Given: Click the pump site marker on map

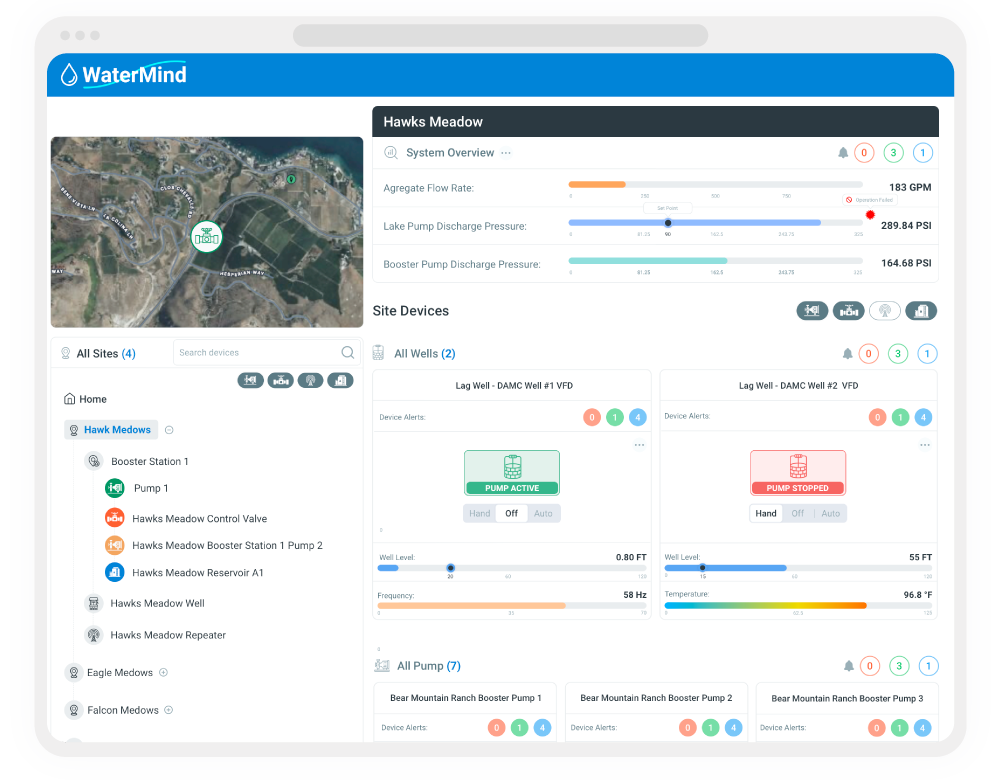Looking at the screenshot, I should click(x=206, y=237).
